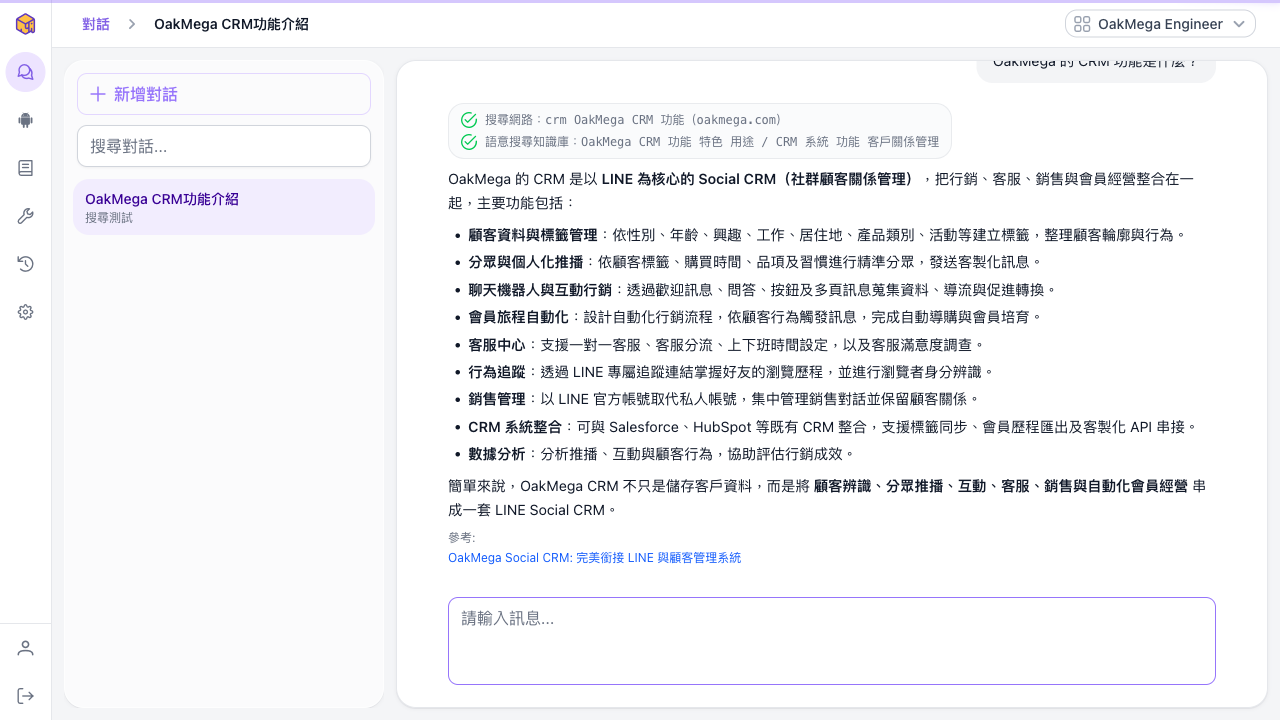The height and width of the screenshot is (720, 1280).
Task: Click the breadcrumb title OakMega CRM功能介紹
Action: click(231, 24)
